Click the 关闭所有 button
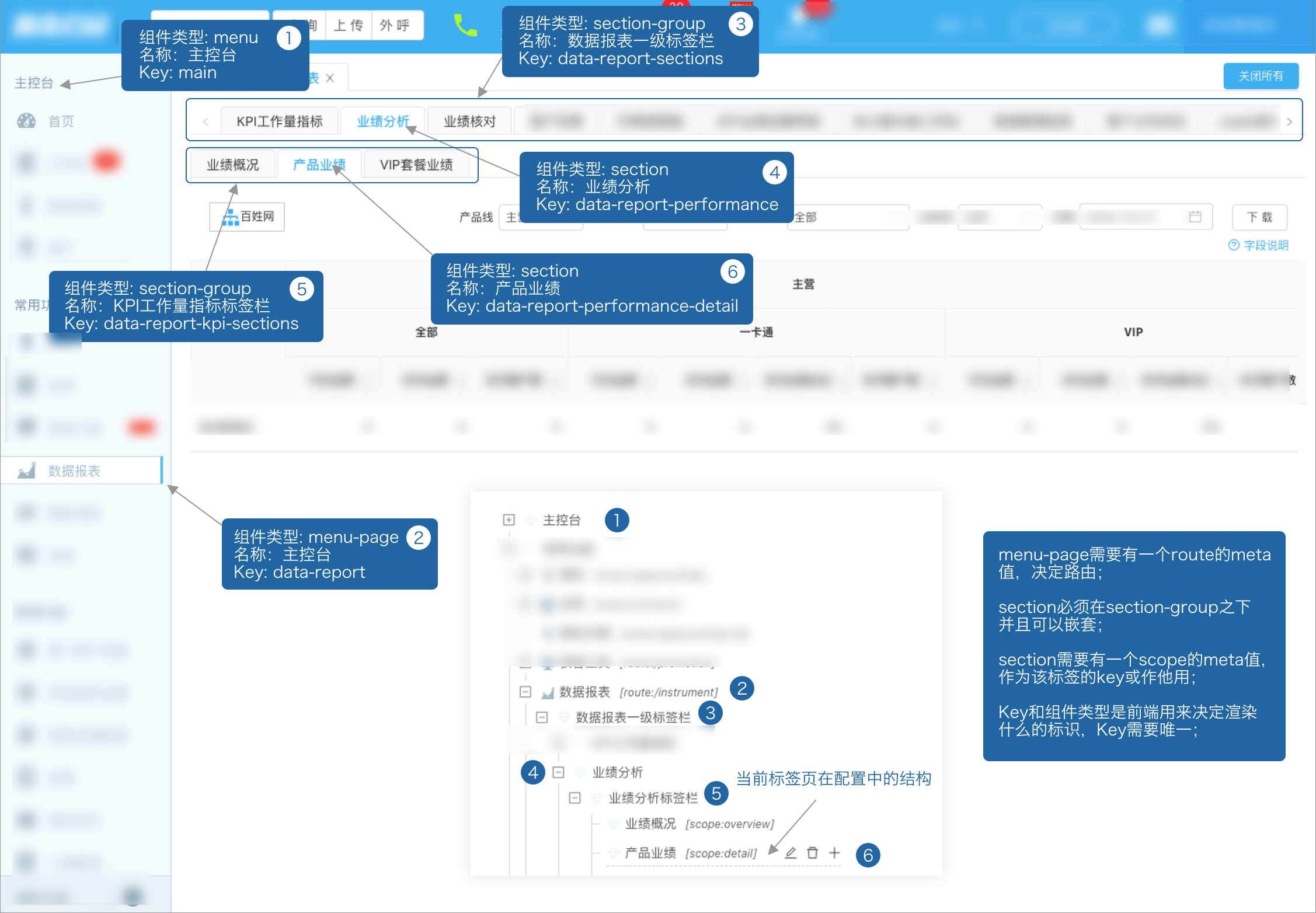 click(x=1261, y=76)
